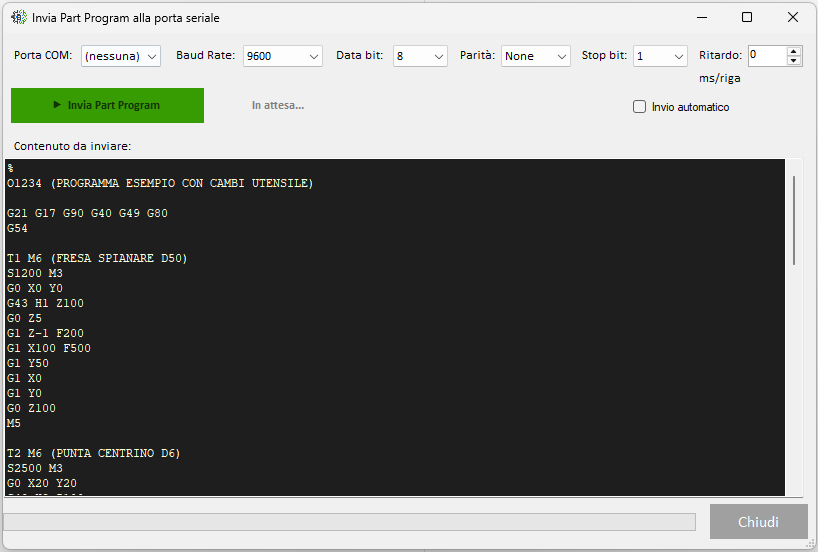
Task: Enable the Invio automatico checkbox
Action: (639, 106)
